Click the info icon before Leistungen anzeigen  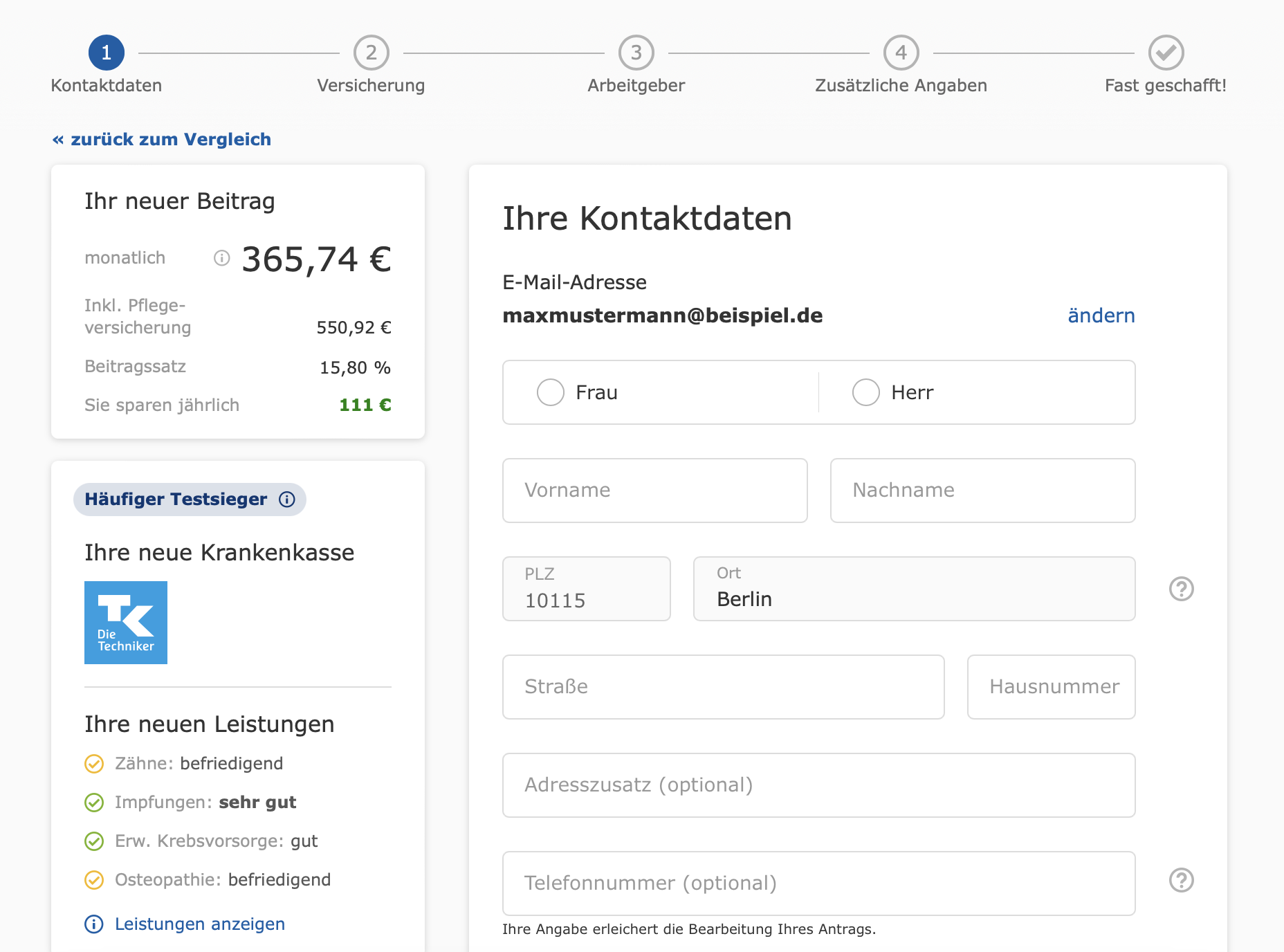pyautogui.click(x=94, y=924)
